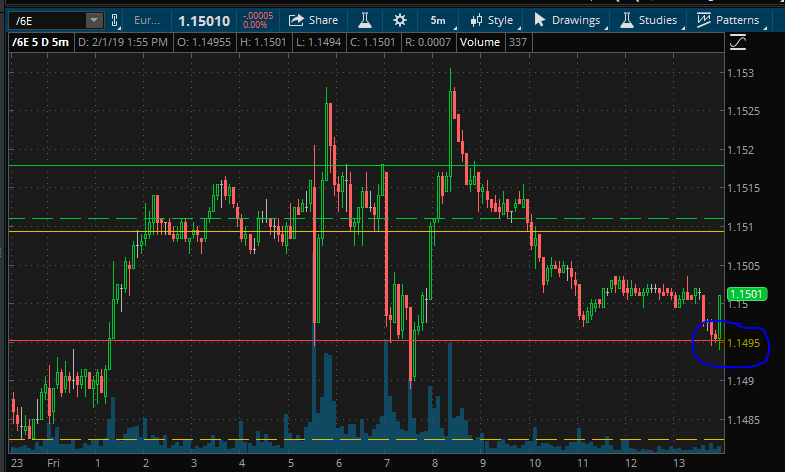
Task: Click the '/6E 5 D 5m' chart title label
Action: [x=41, y=42]
